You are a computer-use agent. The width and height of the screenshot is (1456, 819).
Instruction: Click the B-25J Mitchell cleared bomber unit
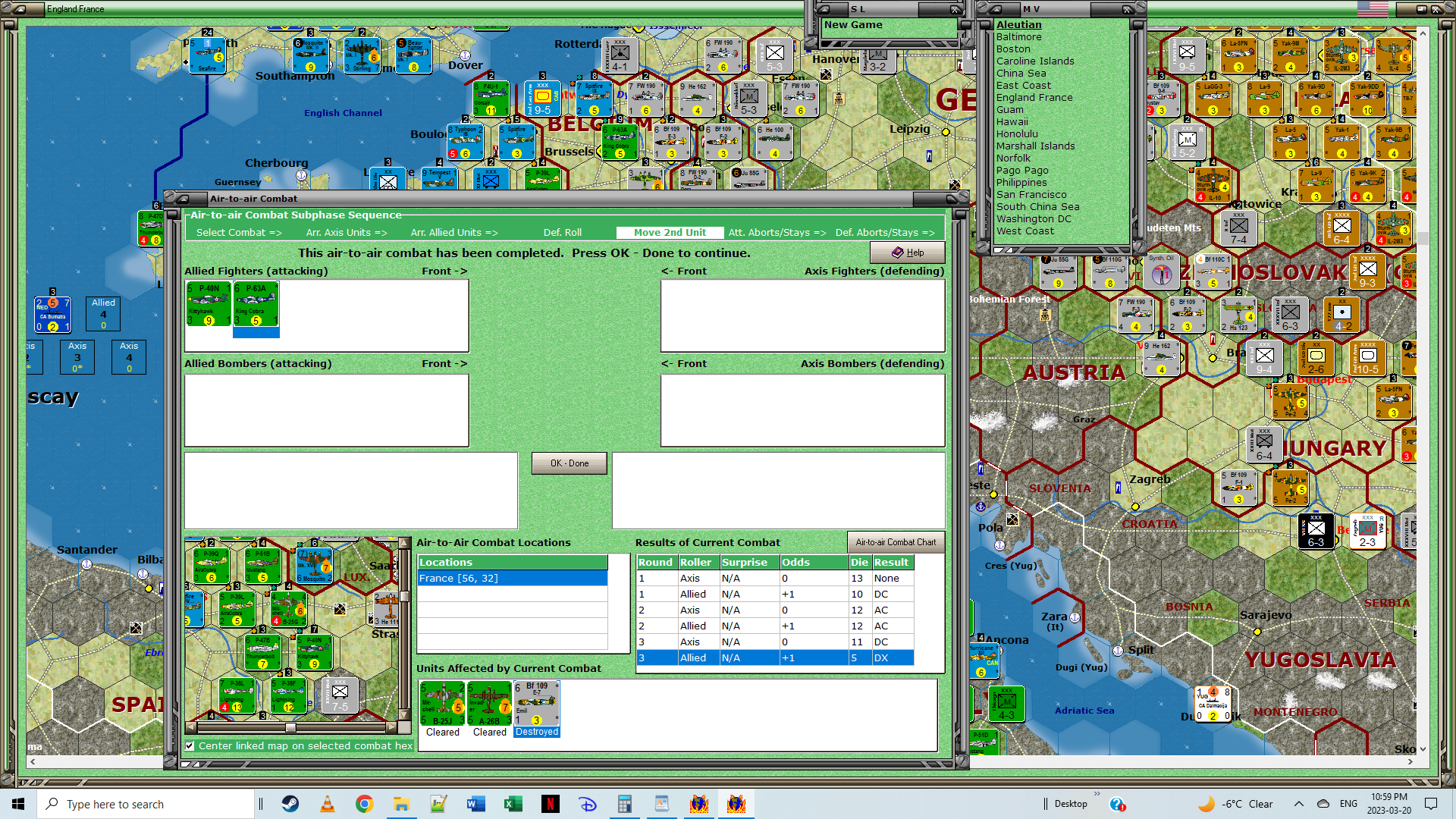[x=442, y=703]
